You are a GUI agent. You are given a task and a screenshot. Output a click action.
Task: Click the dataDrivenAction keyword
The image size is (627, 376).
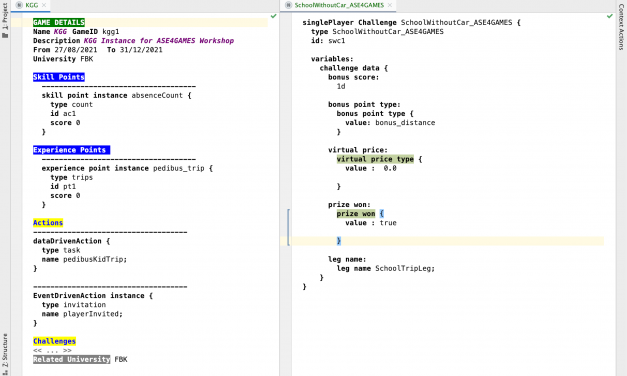tap(67, 241)
